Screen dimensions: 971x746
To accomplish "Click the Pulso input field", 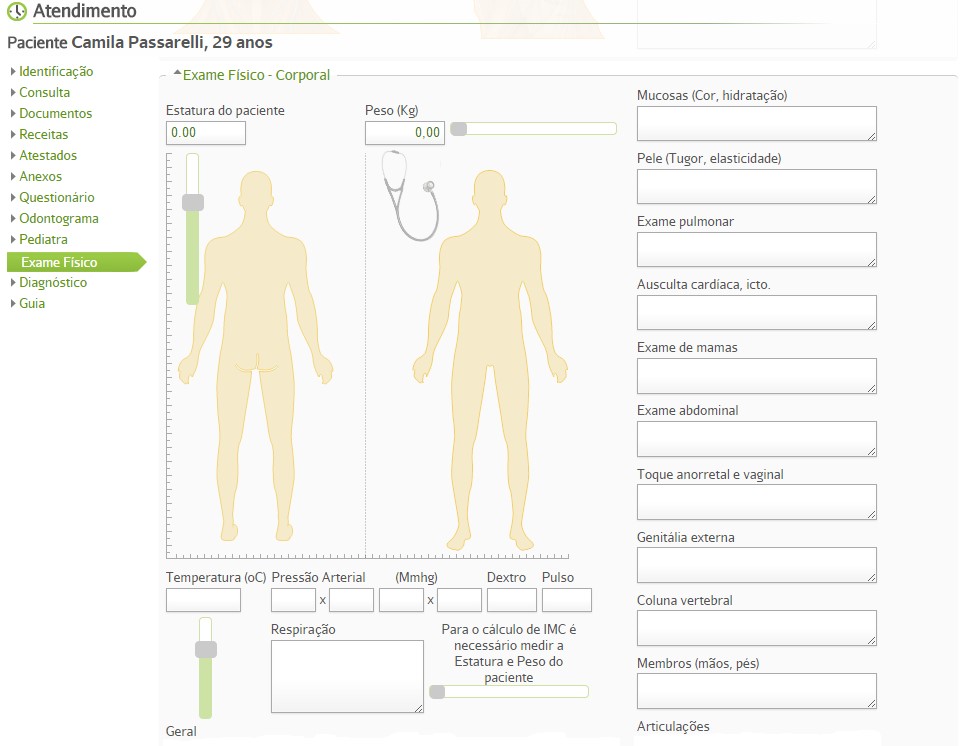I will (x=567, y=600).
